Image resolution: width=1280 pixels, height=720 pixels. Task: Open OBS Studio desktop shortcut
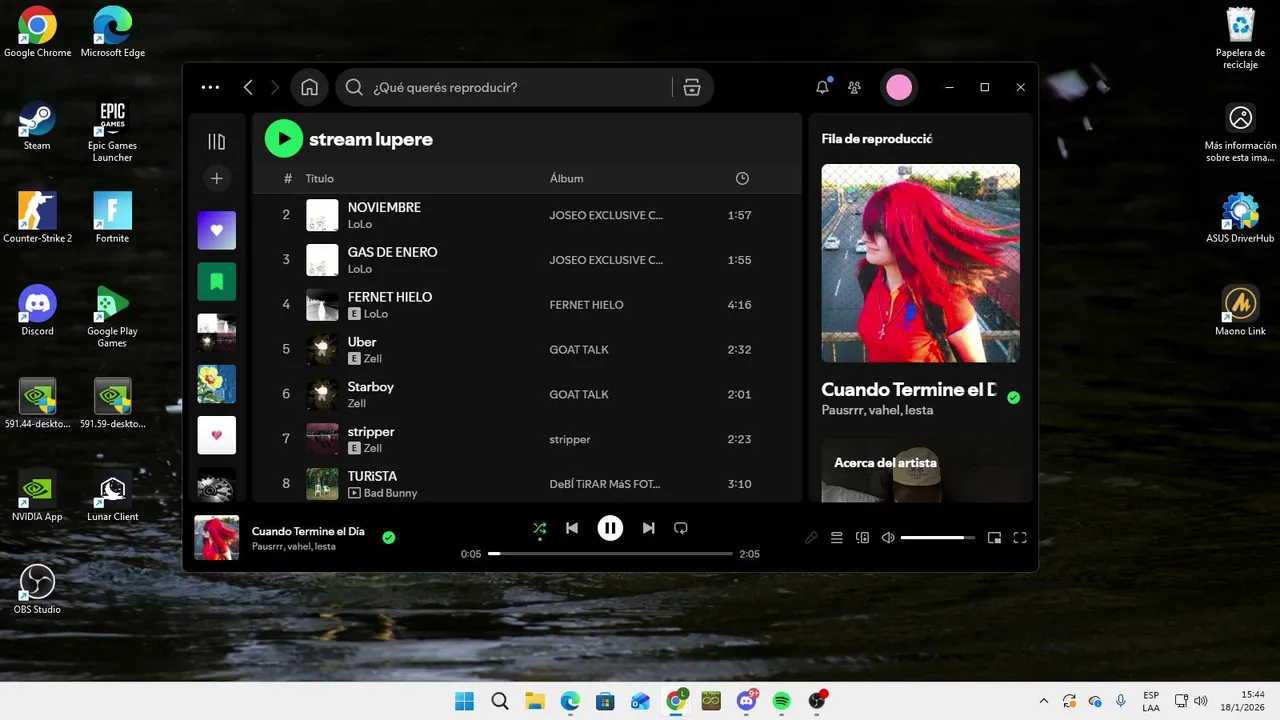tap(37, 589)
